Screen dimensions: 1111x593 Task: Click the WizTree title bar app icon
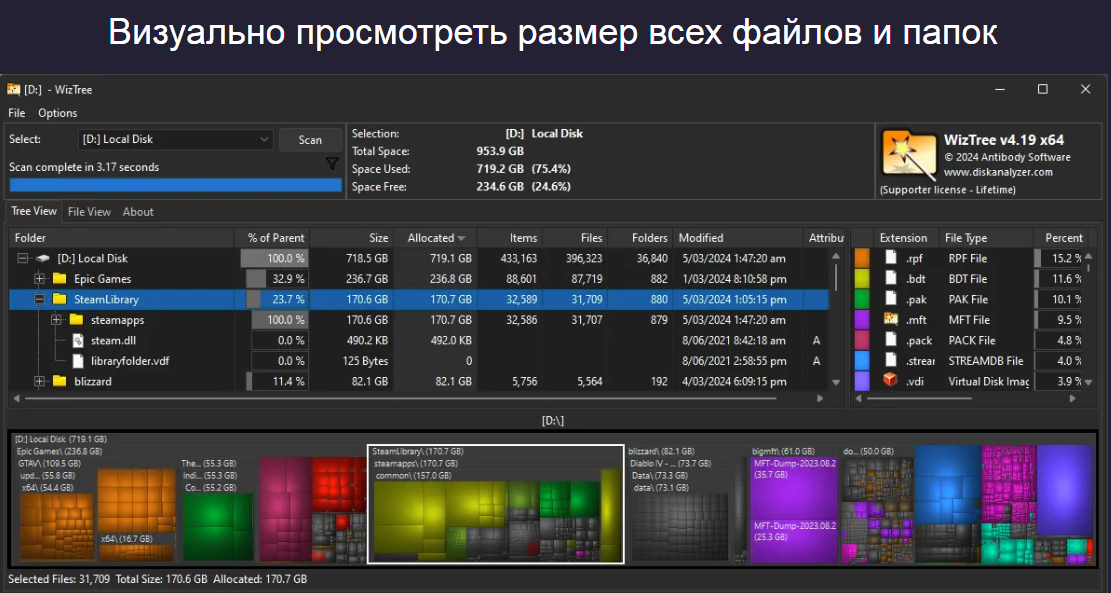pos(13,89)
